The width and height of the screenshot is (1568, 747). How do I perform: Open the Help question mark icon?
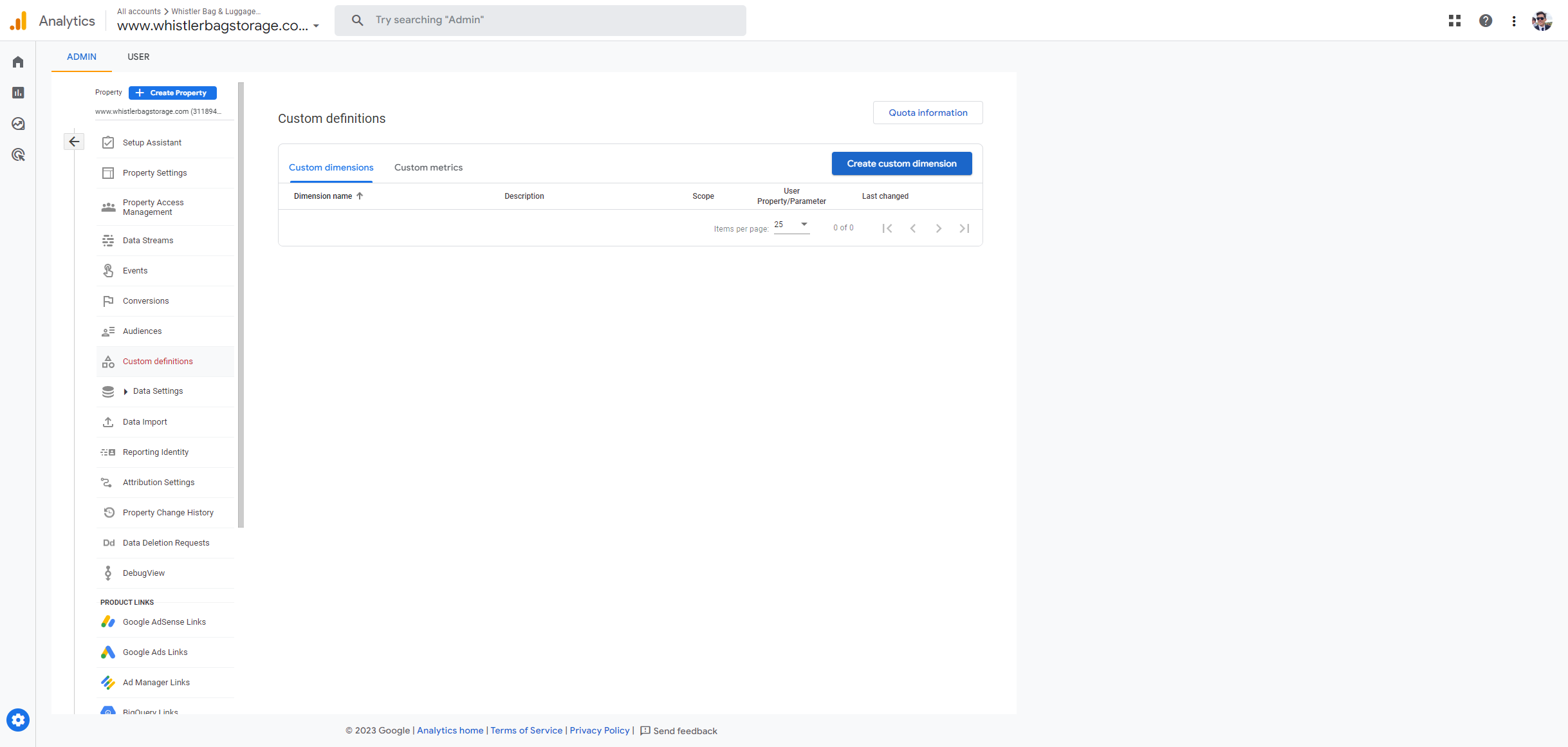point(1486,21)
